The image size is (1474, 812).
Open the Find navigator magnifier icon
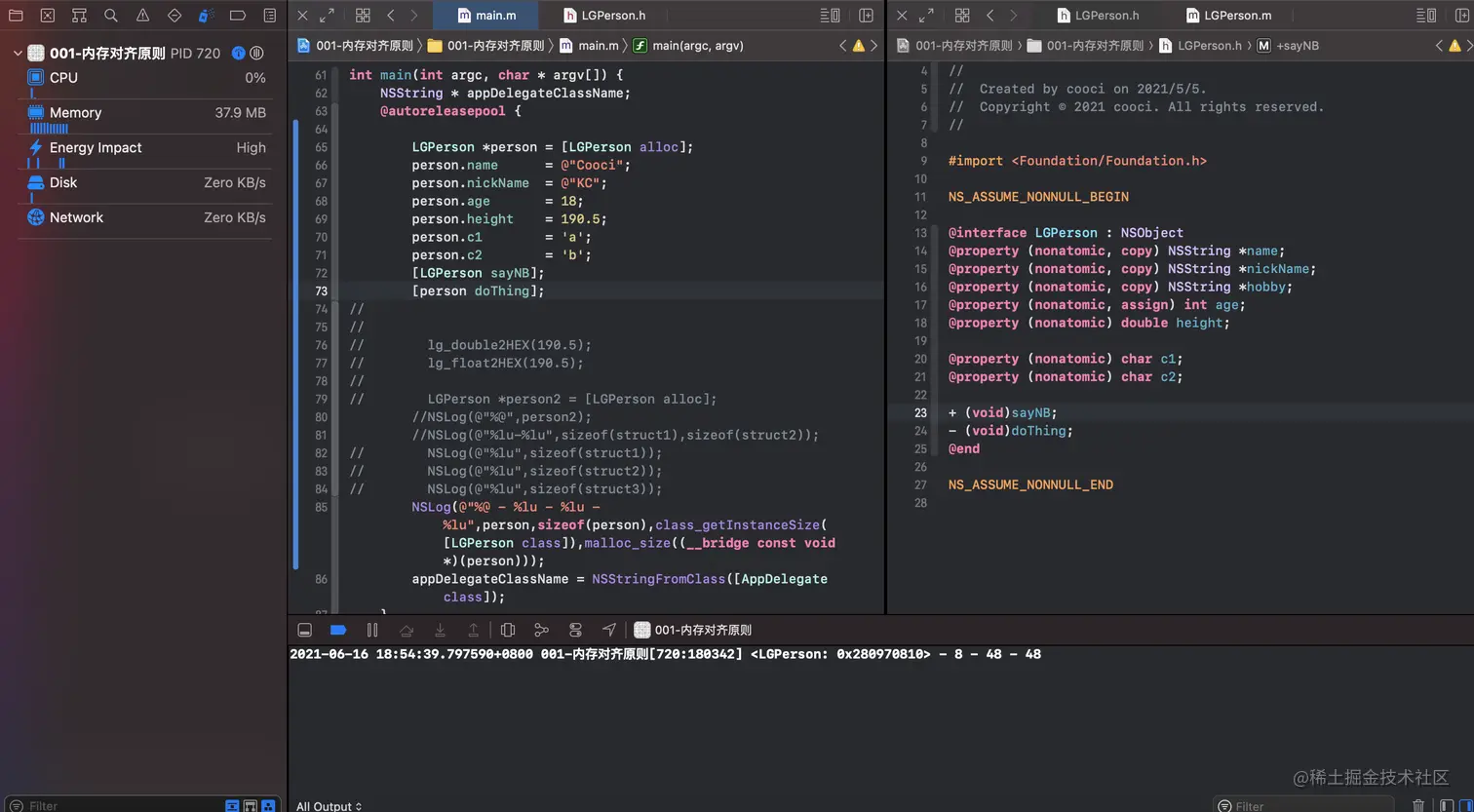tap(111, 16)
